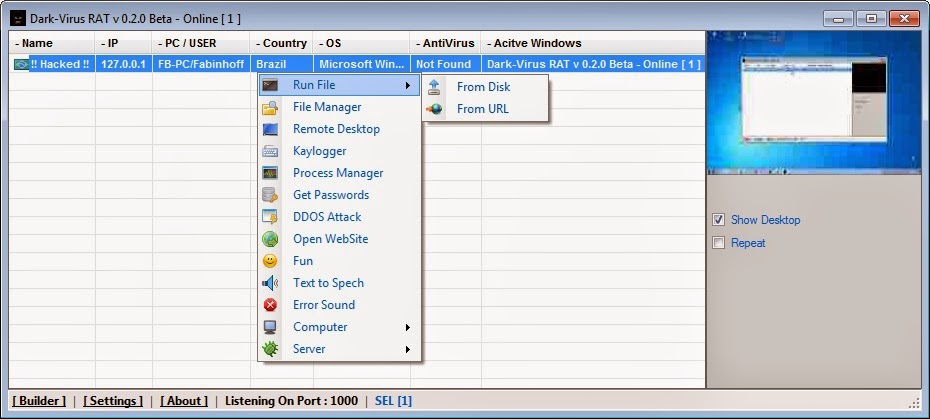This screenshot has height=419, width=930.
Task: Click the remote desktop preview thumbnail
Action: pyautogui.click(x=814, y=102)
